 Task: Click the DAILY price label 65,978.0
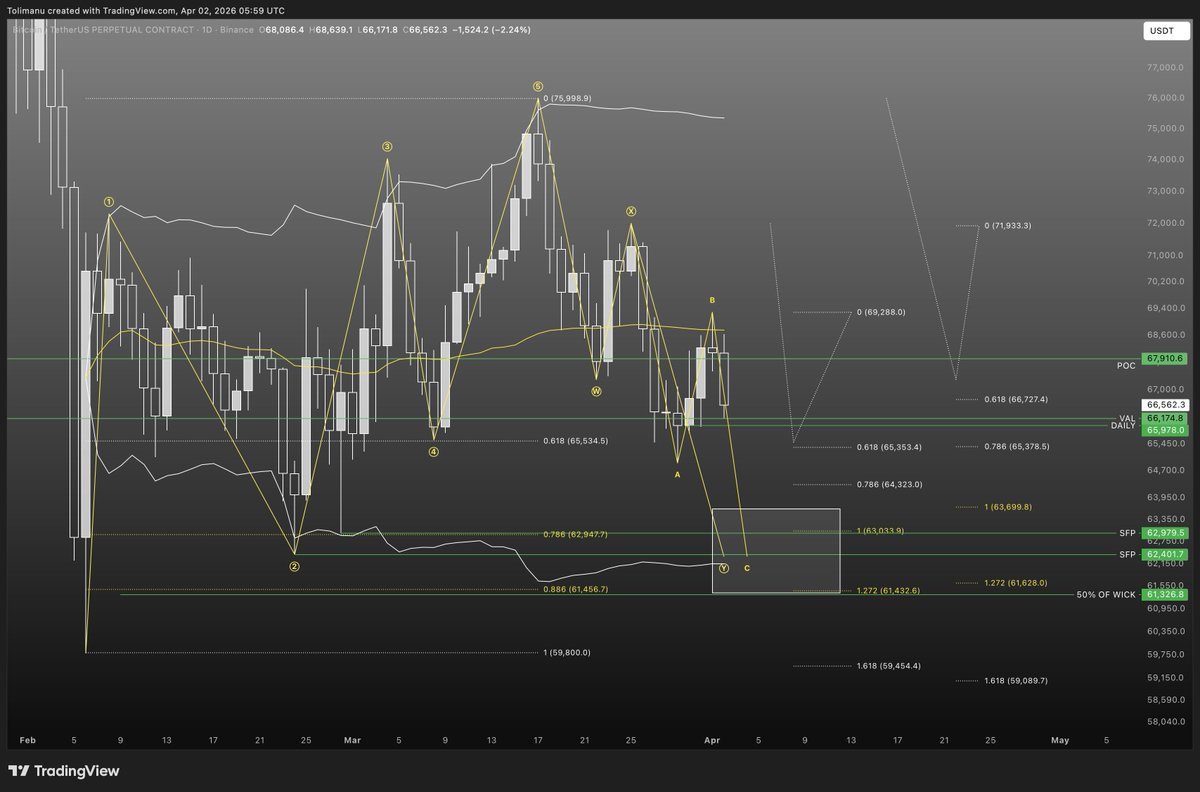coord(1166,430)
